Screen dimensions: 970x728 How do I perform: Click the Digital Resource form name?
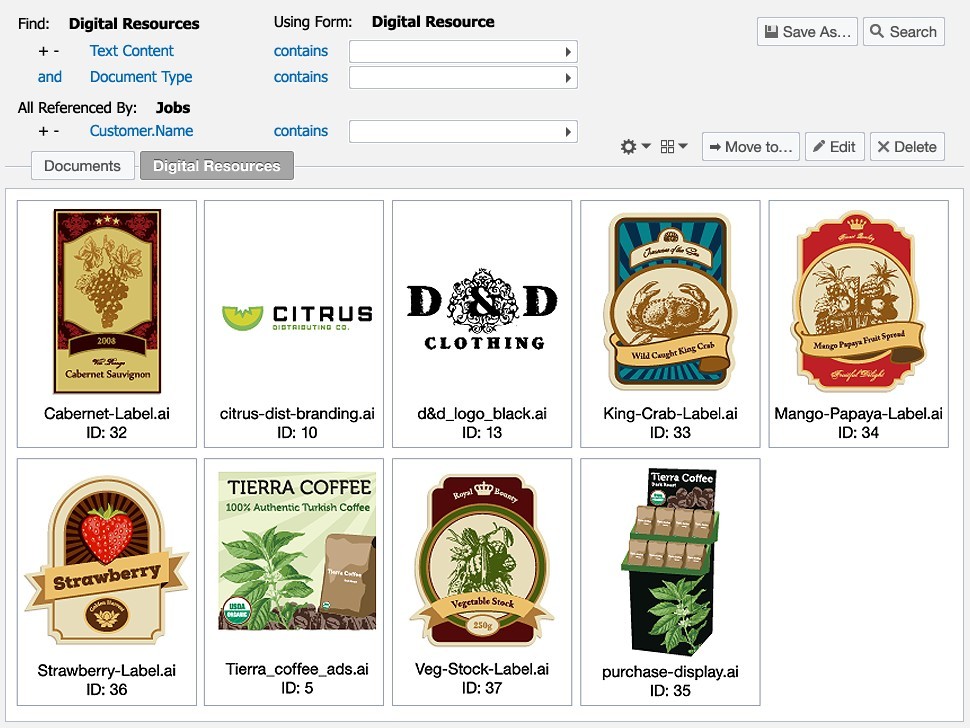point(433,22)
